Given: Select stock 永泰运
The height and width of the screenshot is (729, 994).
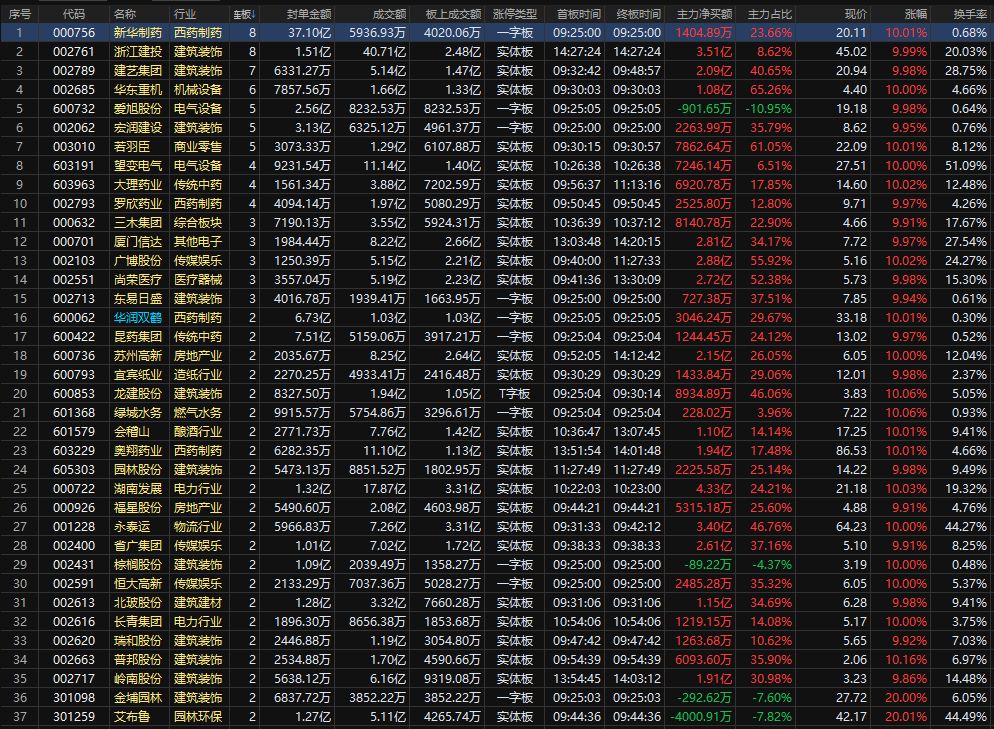Looking at the screenshot, I should coord(132,527).
